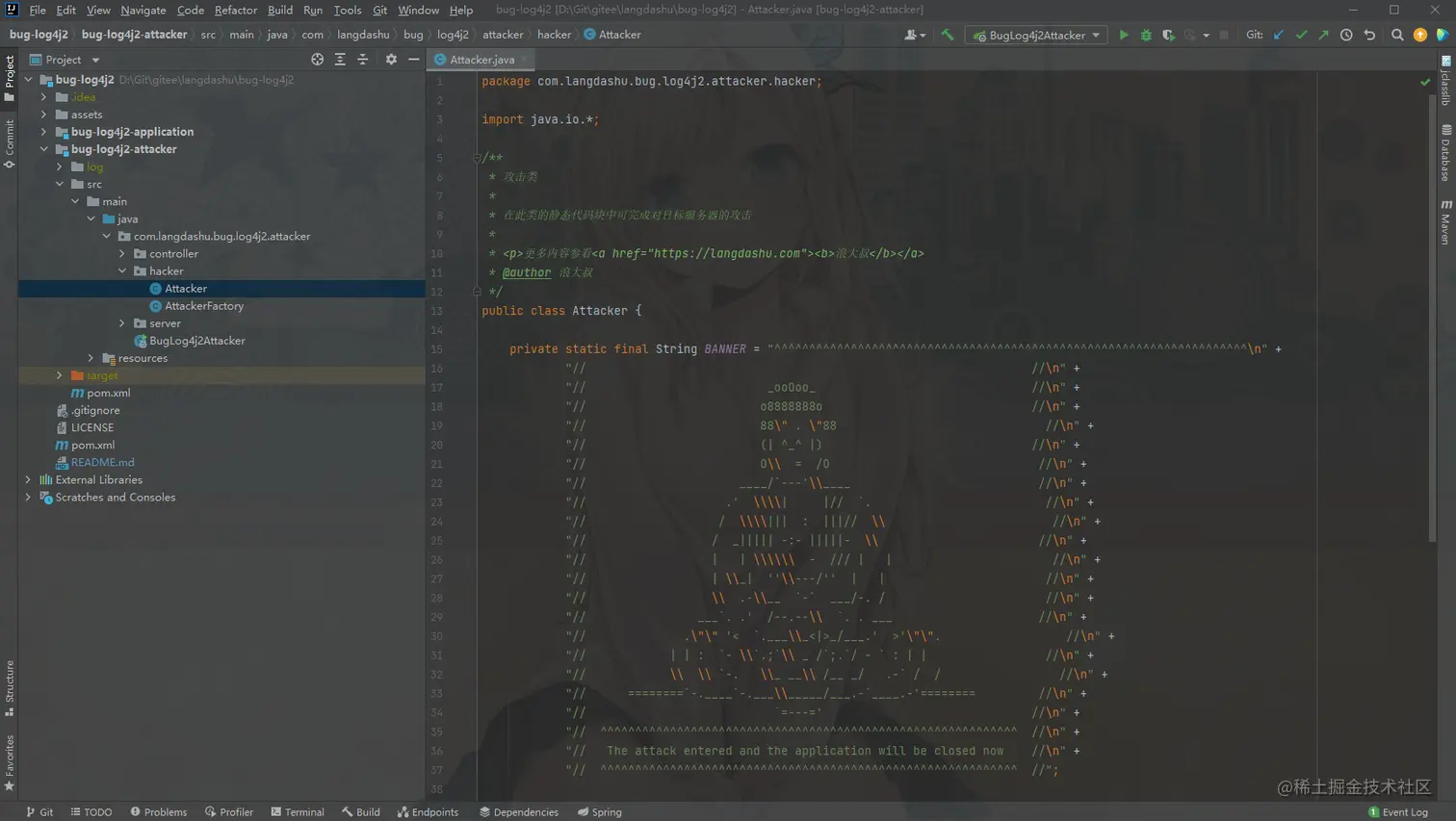Update project with blue Git arrow

pyautogui.click(x=1279, y=35)
